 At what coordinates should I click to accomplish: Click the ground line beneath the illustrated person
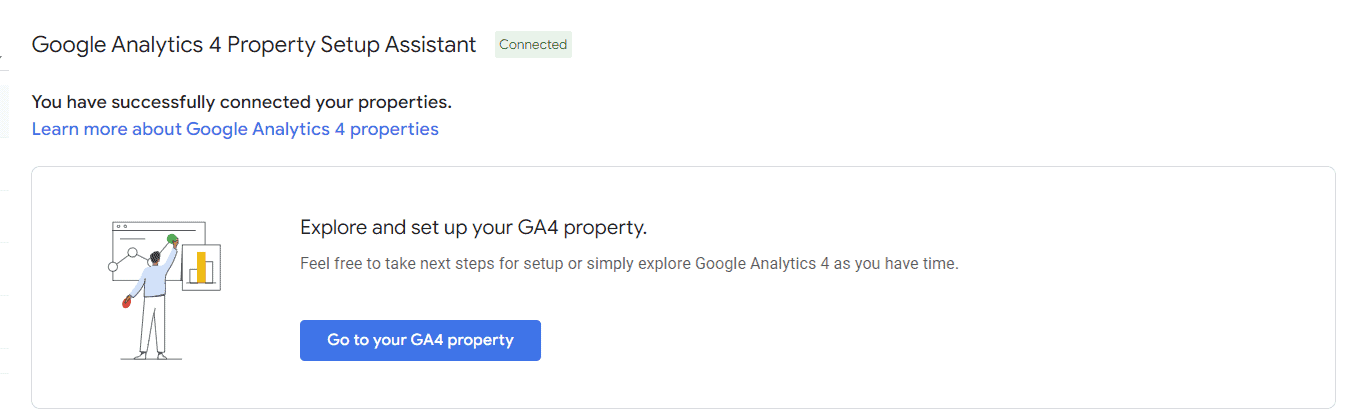coord(151,358)
